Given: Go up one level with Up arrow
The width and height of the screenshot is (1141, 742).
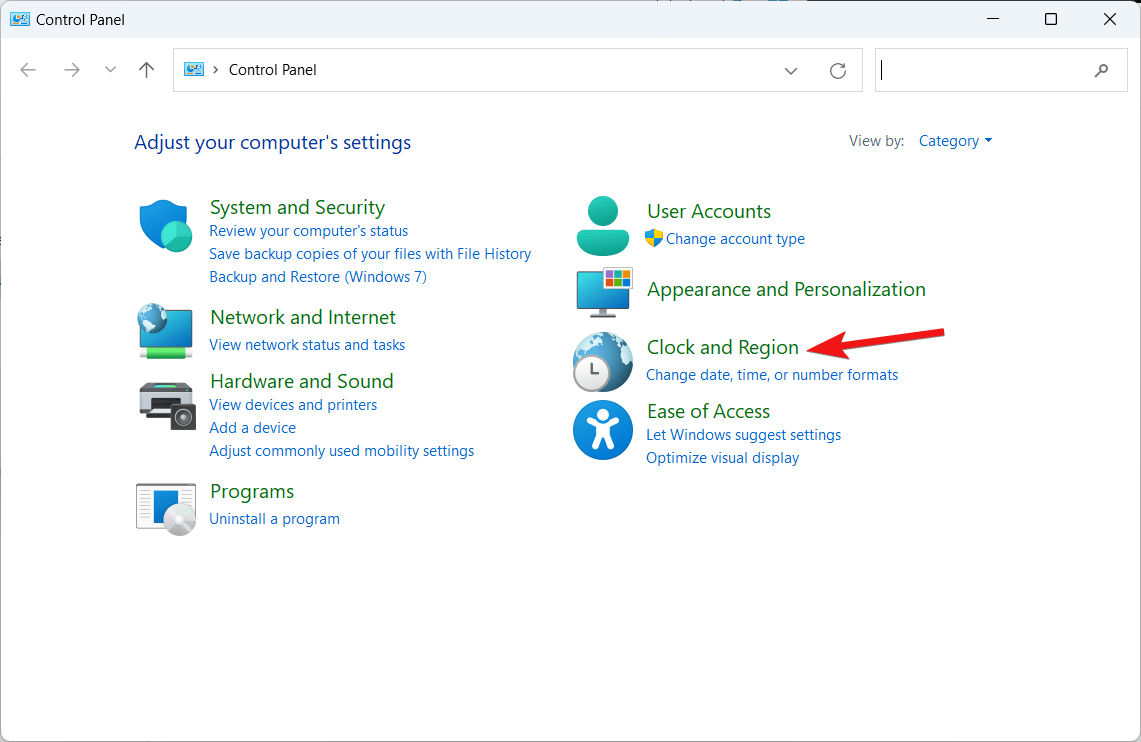Looking at the screenshot, I should 147,70.
